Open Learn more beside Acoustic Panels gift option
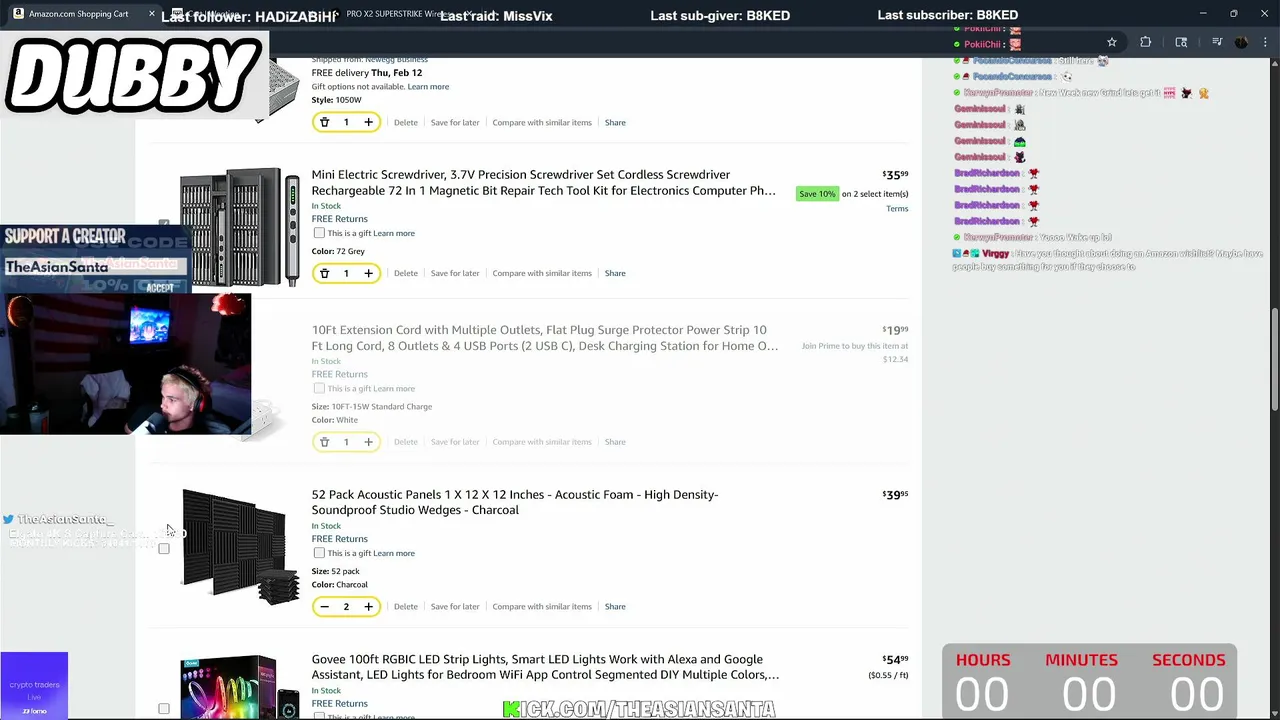 pos(394,553)
